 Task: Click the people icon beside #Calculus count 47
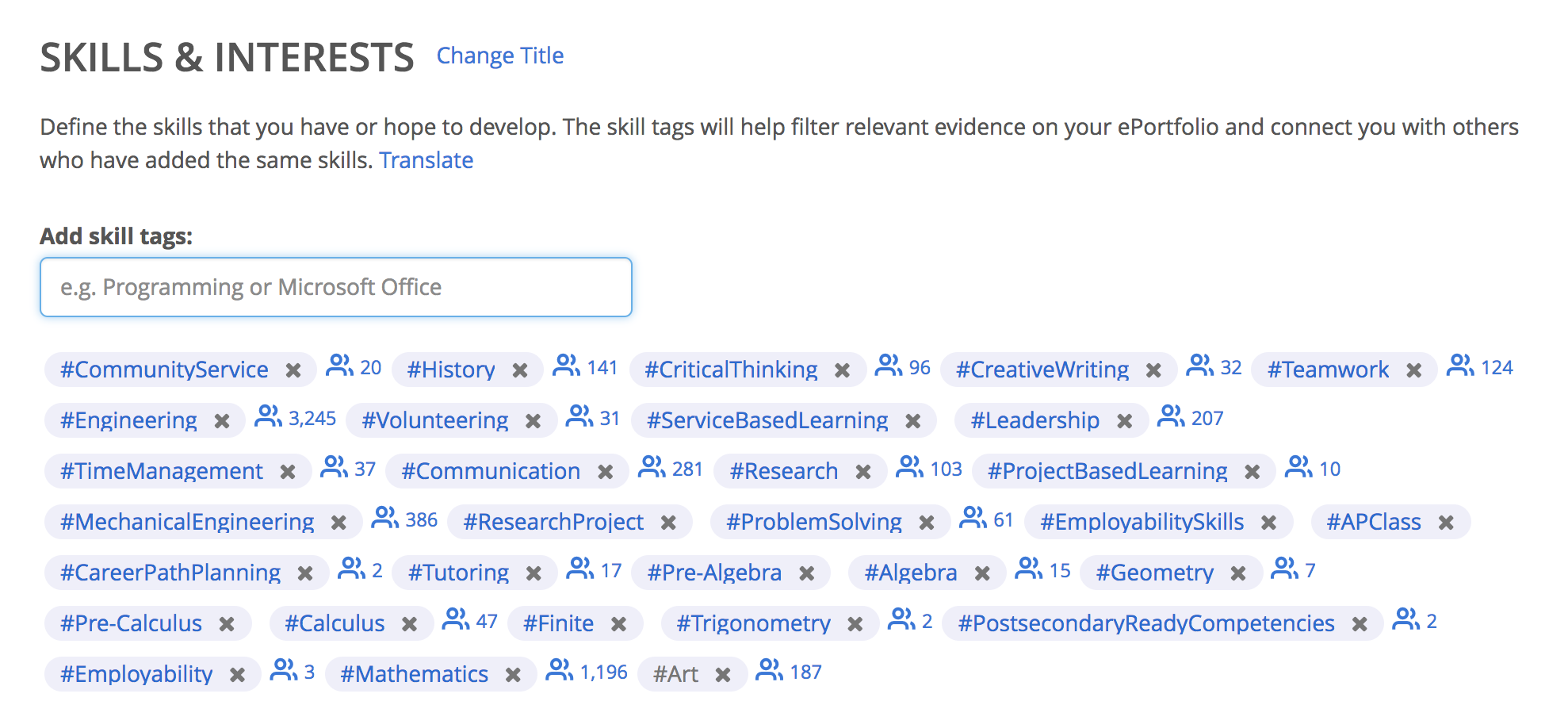(x=456, y=619)
